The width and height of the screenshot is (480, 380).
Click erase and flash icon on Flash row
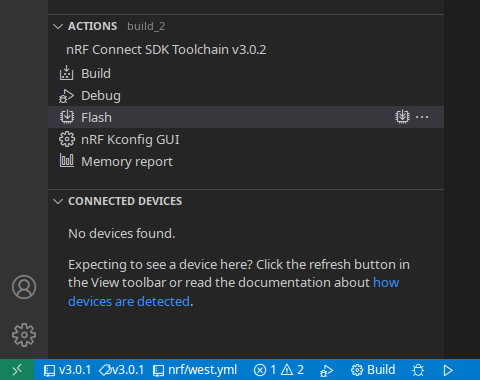402,117
